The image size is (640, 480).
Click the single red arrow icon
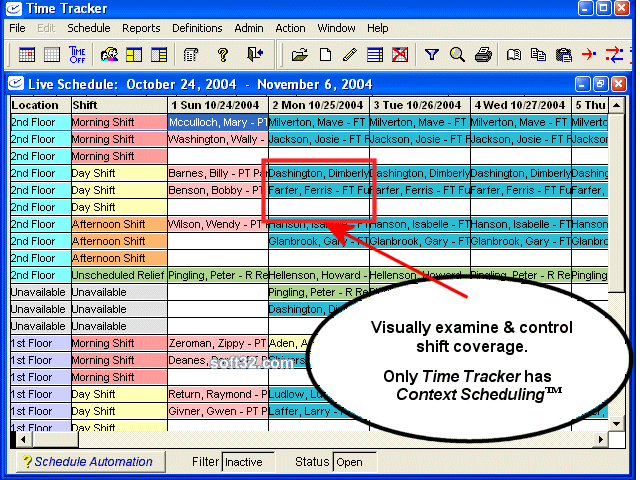(589, 53)
